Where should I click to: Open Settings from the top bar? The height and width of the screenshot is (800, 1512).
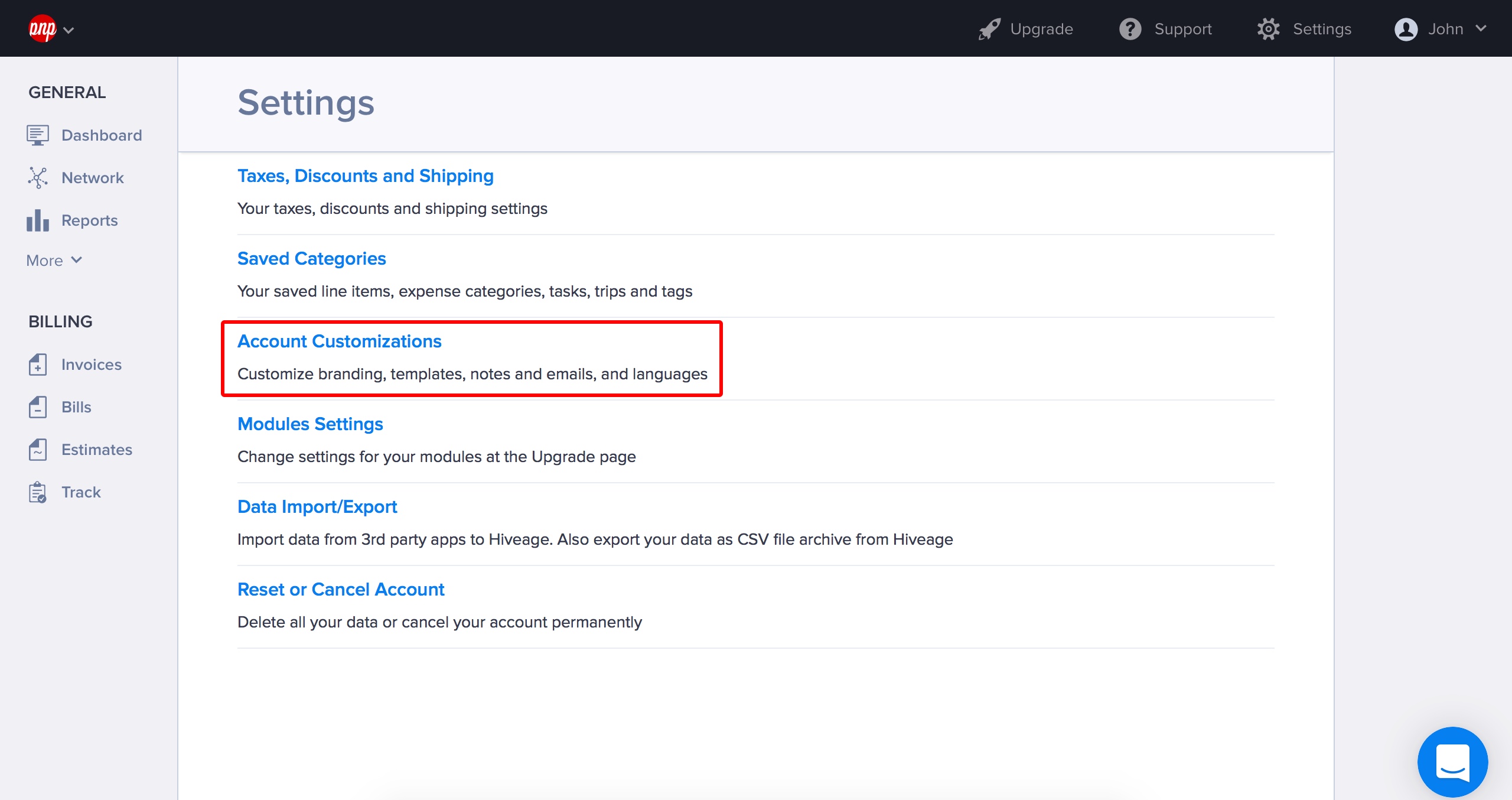click(1305, 29)
